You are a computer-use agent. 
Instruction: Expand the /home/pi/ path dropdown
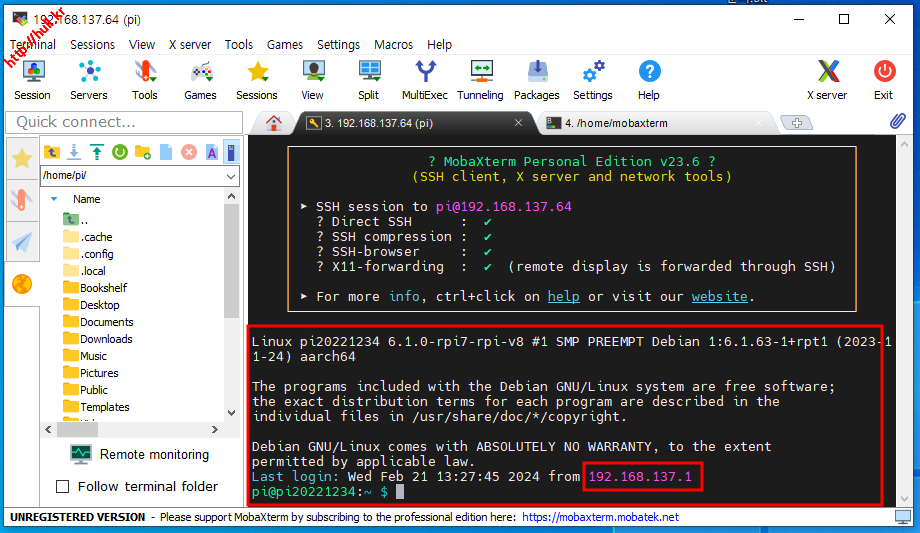[x=231, y=176]
